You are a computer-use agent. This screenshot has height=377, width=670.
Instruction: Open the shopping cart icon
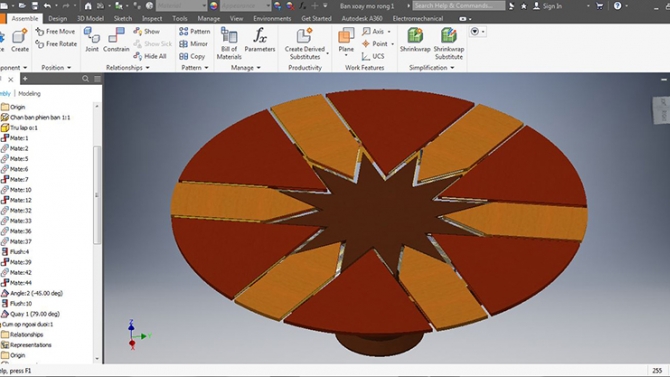[599, 6]
